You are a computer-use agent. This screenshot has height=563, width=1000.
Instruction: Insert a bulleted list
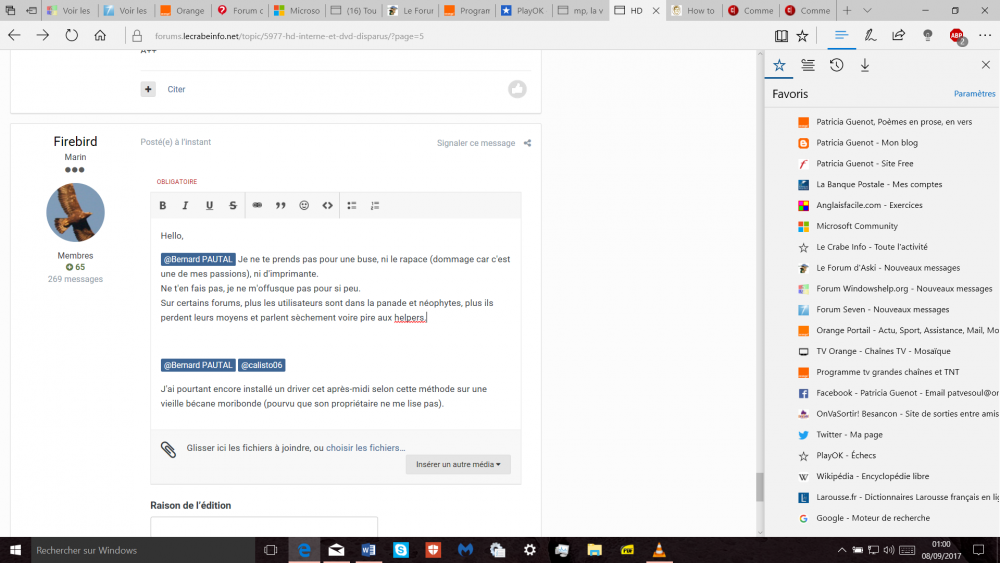tap(351, 205)
